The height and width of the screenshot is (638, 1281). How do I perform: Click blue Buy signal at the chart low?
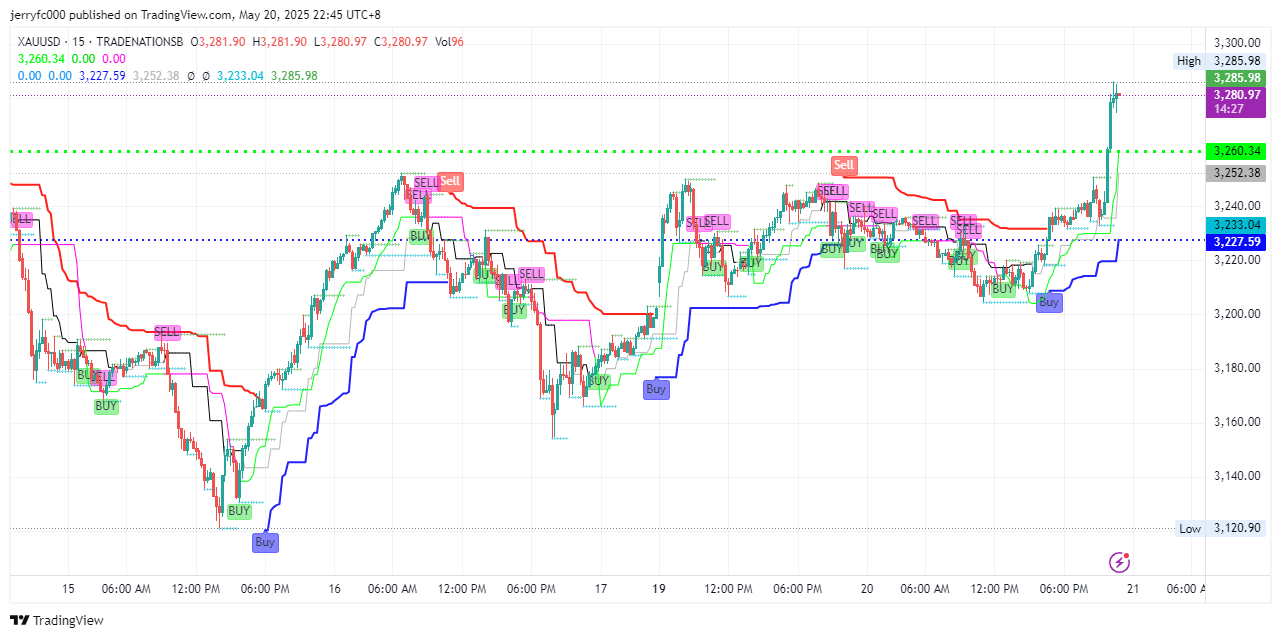click(265, 542)
